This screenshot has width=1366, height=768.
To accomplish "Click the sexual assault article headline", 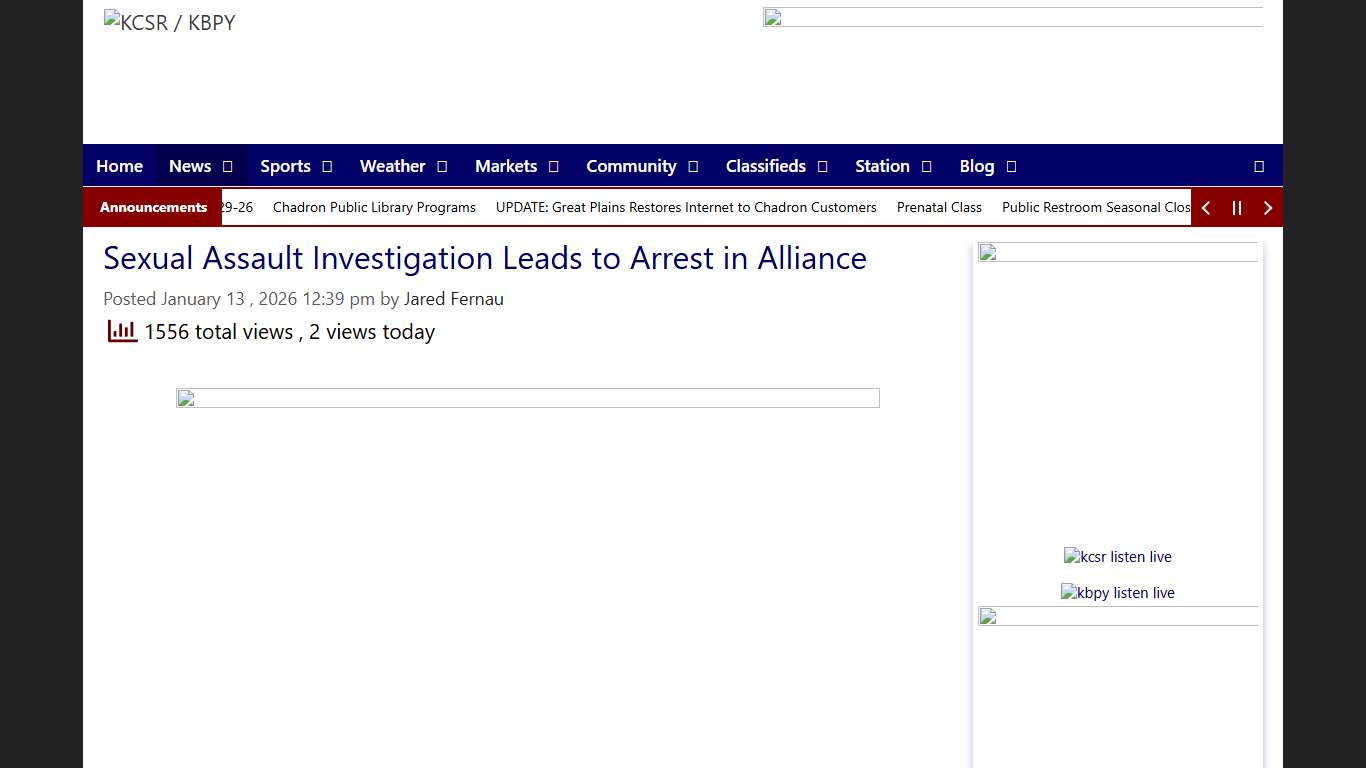I will point(484,258).
